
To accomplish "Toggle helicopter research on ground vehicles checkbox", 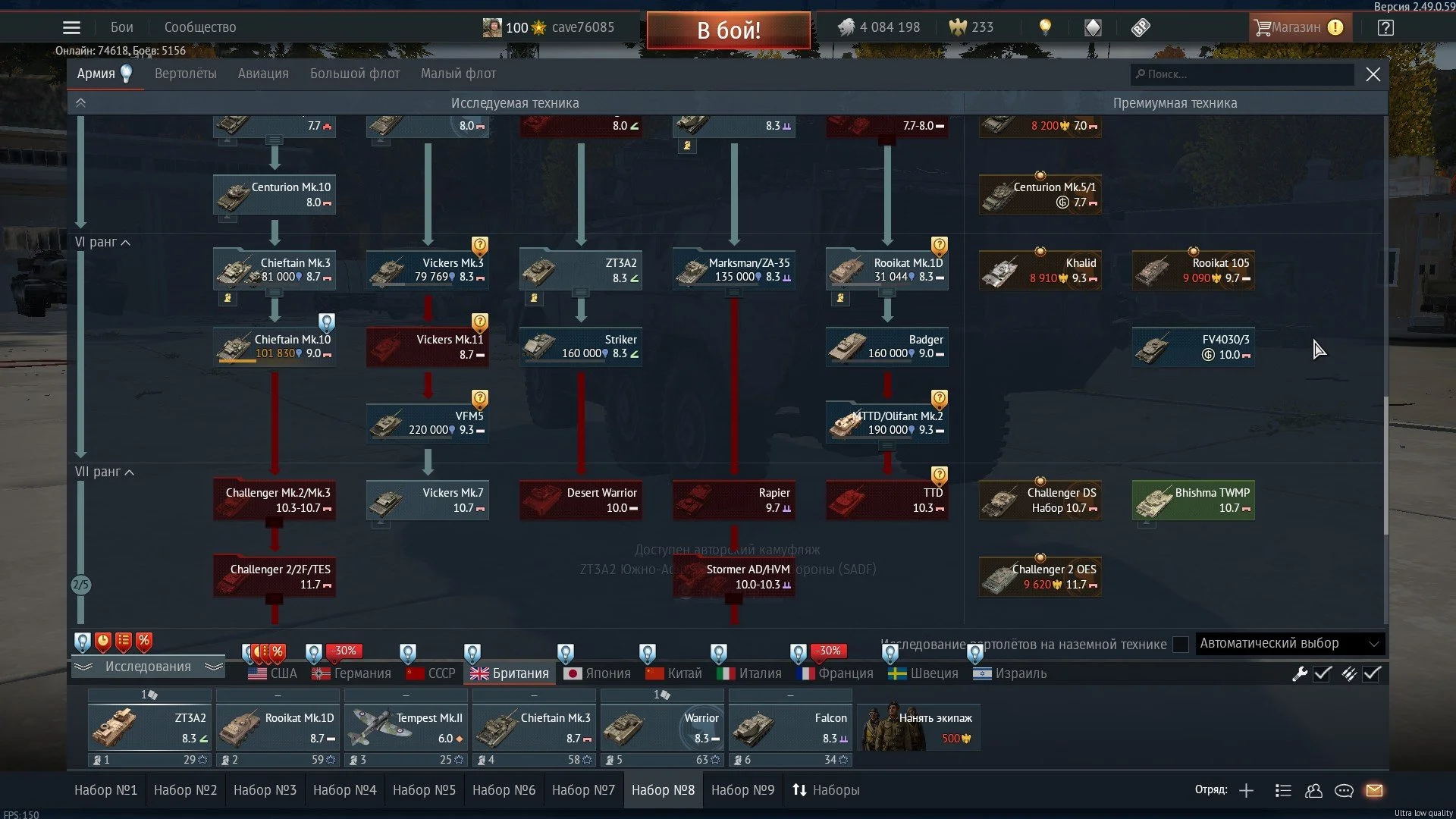I will pos(1180,644).
